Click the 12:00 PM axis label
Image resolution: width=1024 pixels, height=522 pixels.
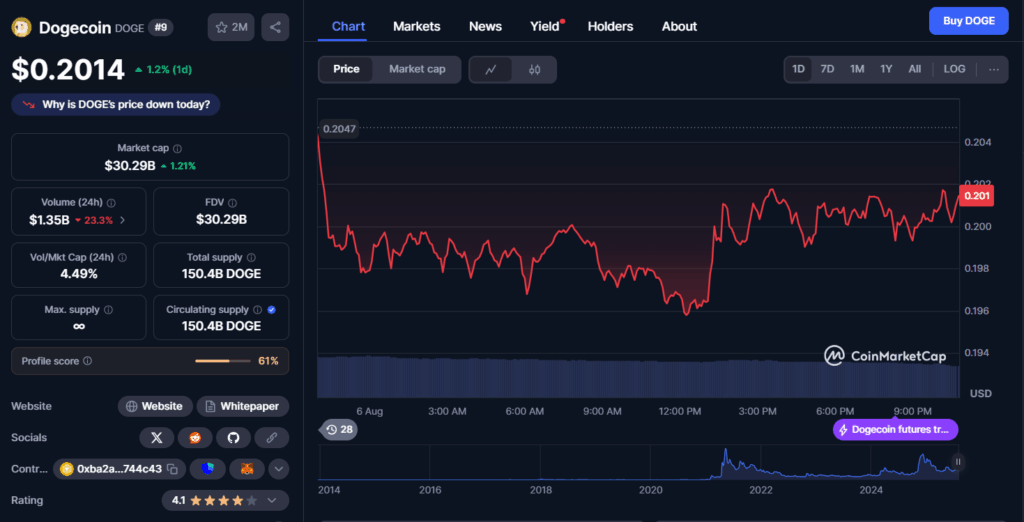pyautogui.click(x=680, y=412)
